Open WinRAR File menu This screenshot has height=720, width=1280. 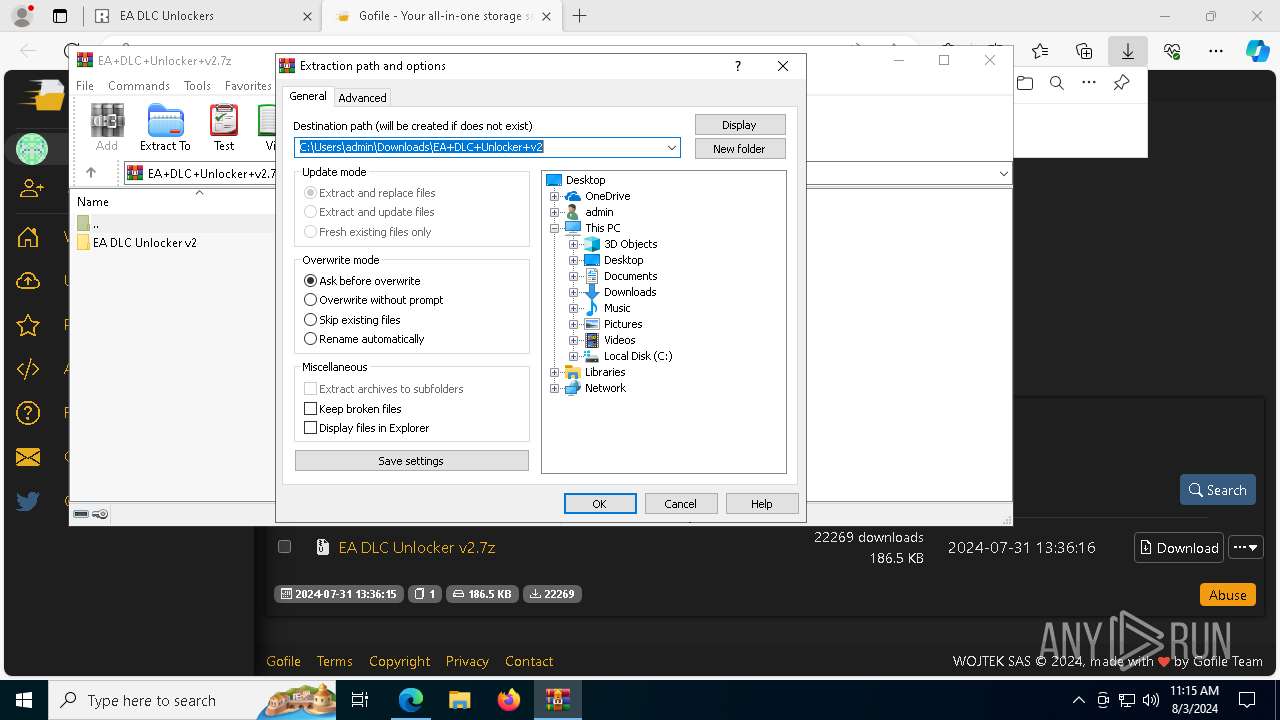point(85,86)
